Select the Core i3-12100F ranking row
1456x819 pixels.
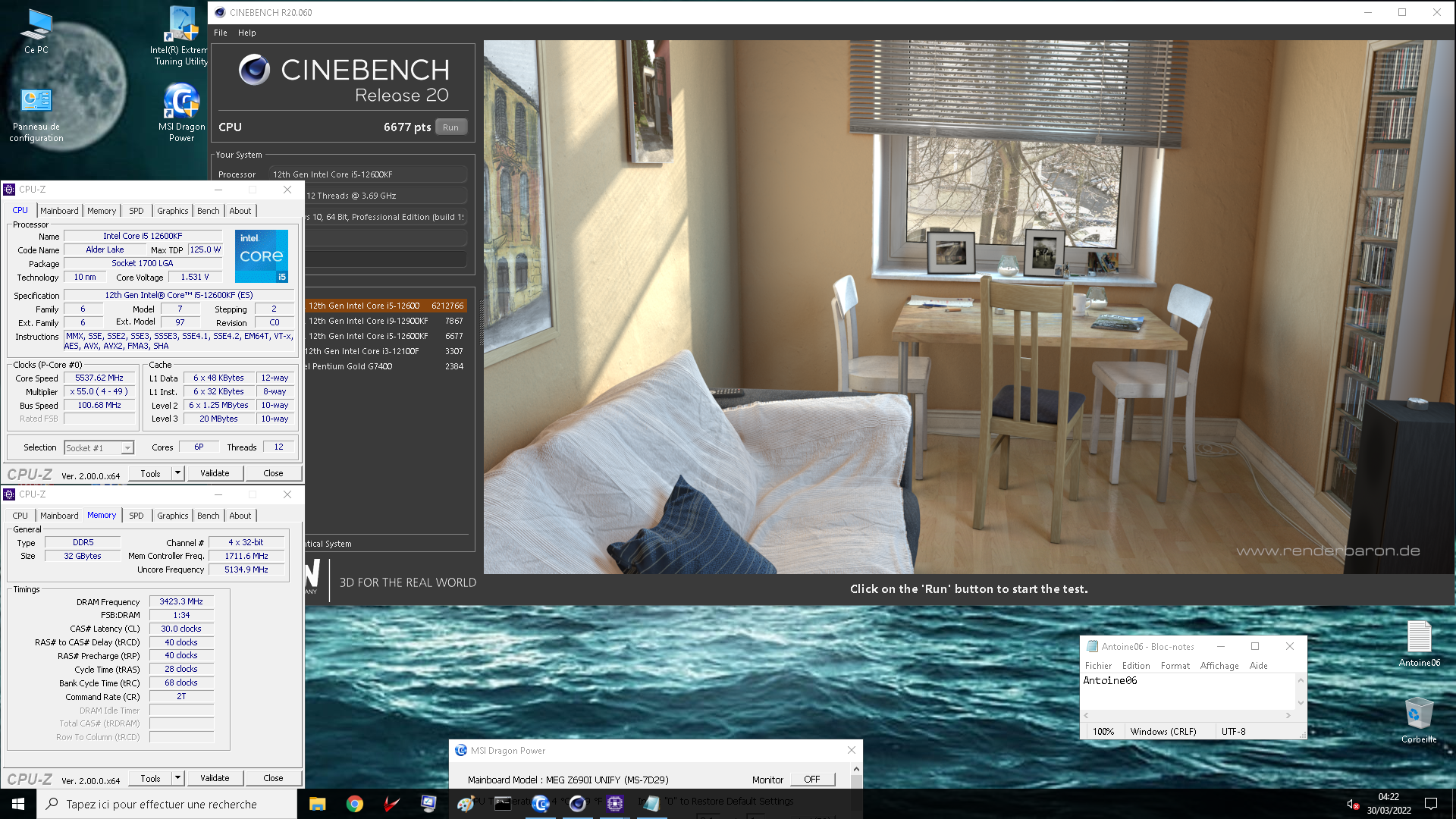pyautogui.click(x=385, y=351)
